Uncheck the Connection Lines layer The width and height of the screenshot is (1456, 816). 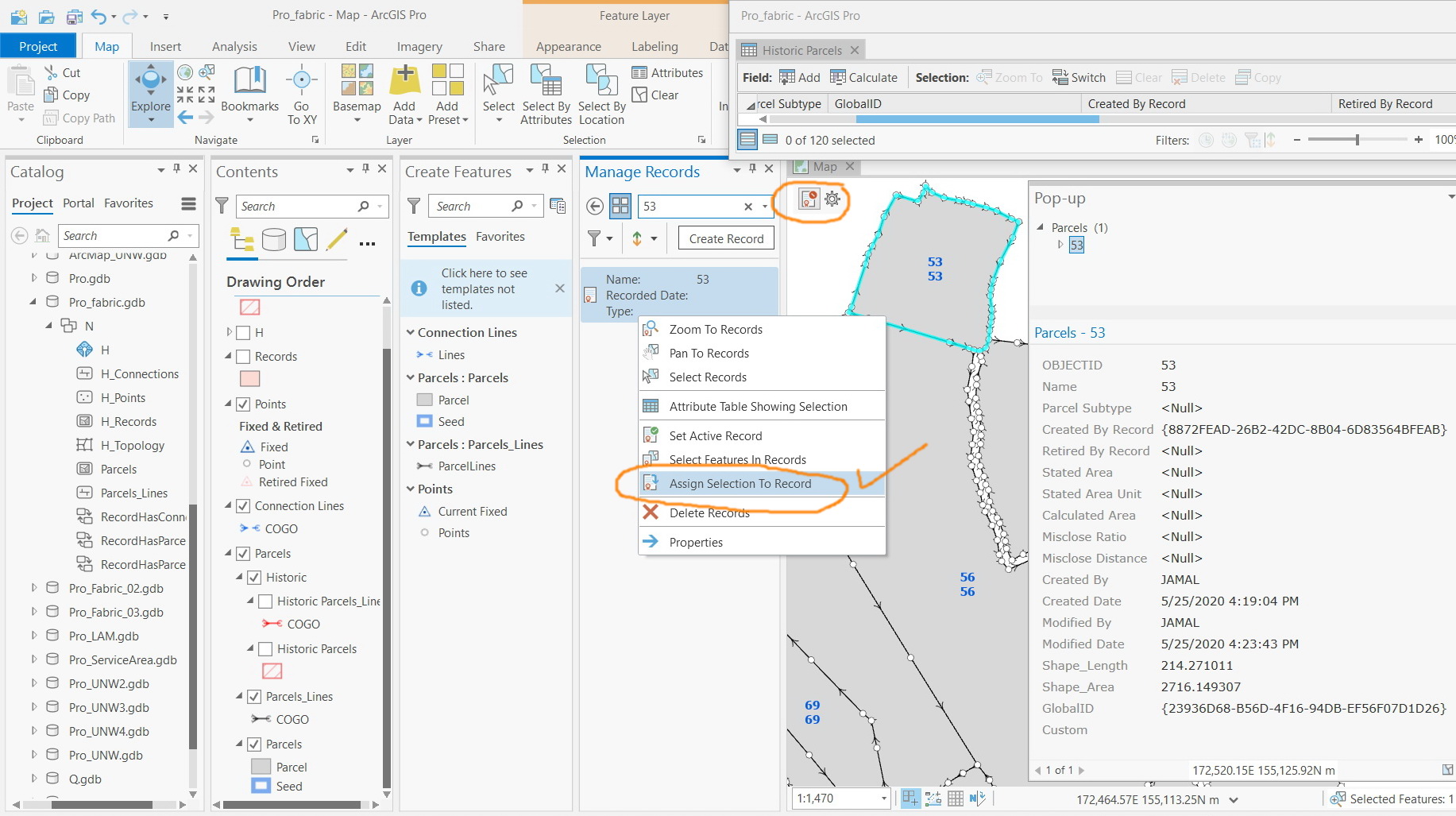(244, 506)
